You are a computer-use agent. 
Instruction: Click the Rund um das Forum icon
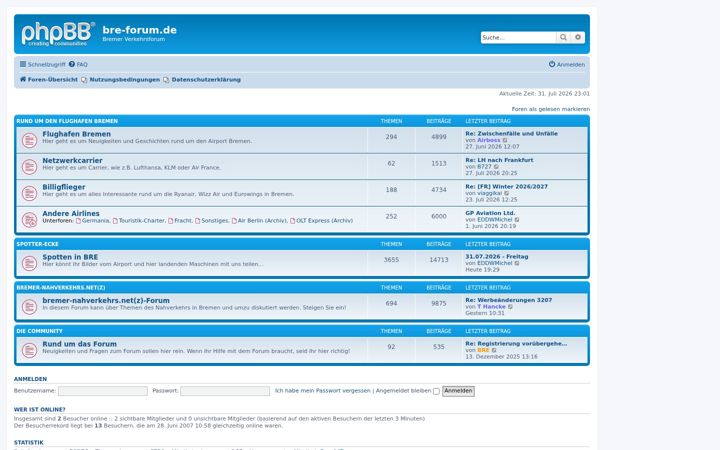point(29,350)
